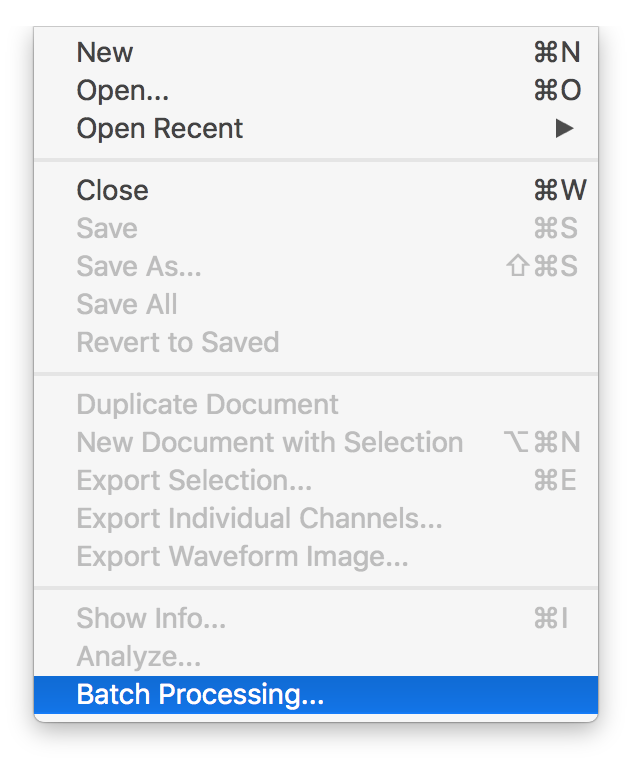Click the Analyze... menu entry
Image resolution: width=632 pixels, height=764 pixels.
click(138, 657)
